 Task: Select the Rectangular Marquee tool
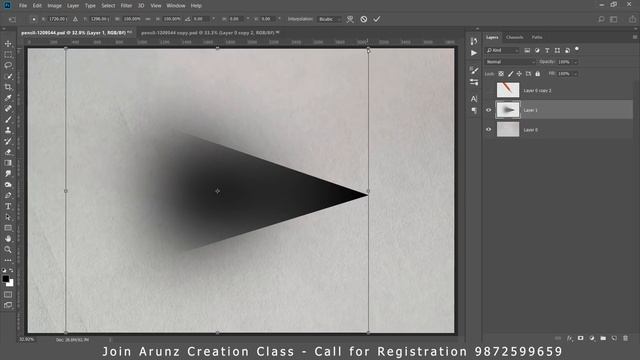[8, 54]
